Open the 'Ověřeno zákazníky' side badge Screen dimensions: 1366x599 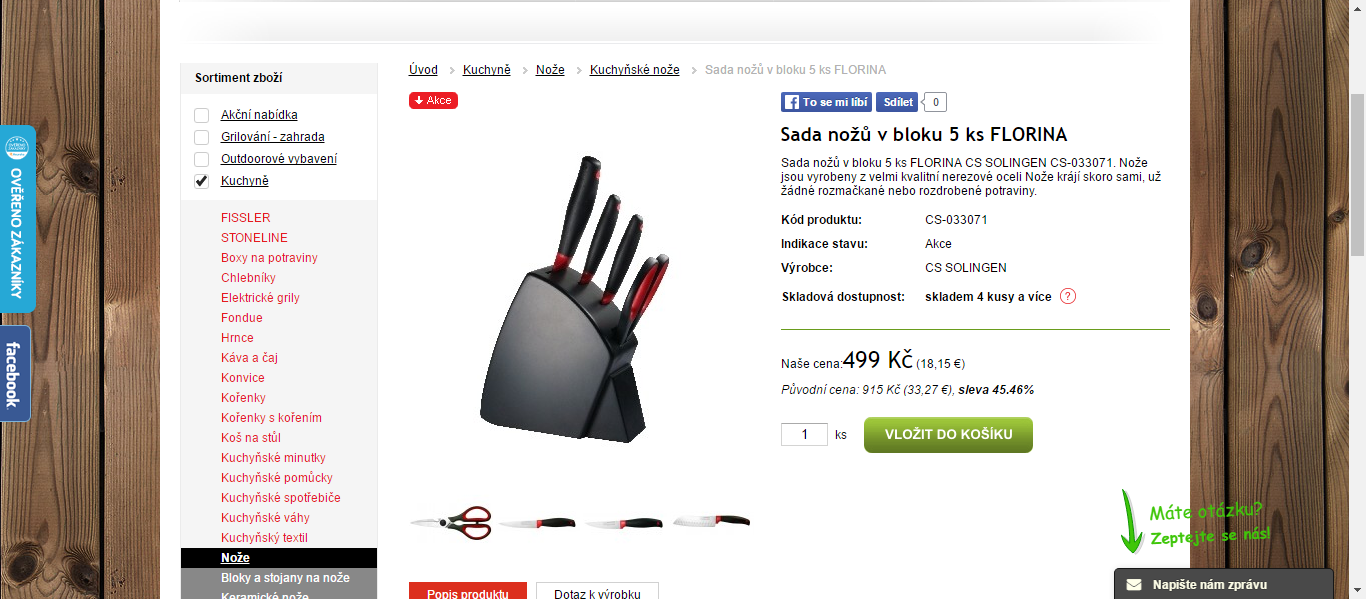tap(16, 218)
